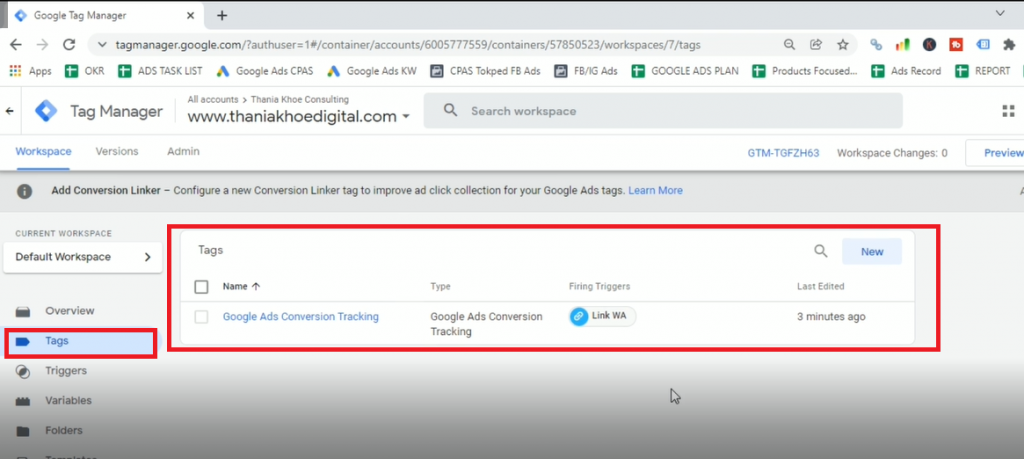Open the Google apps grid icon
Viewport: 1024px width, 459px height.
click(x=1008, y=112)
